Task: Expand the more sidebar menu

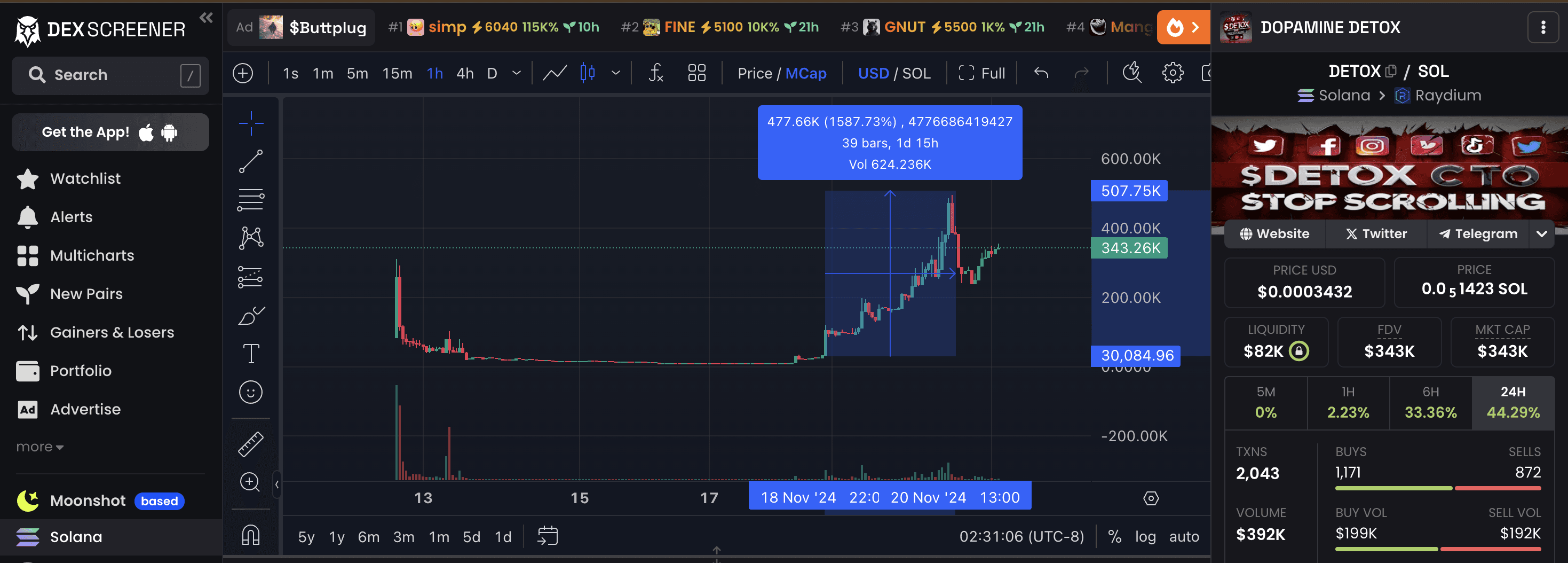Action: 39,447
